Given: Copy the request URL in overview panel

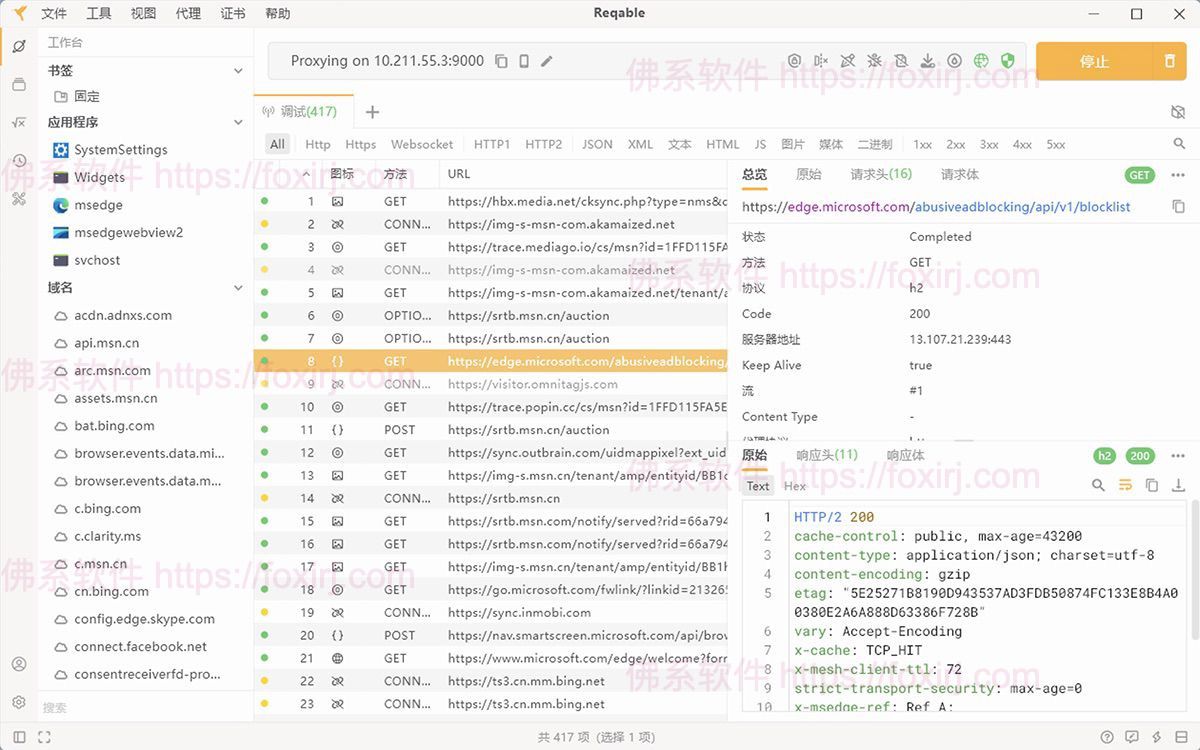Looking at the screenshot, I should [1178, 207].
